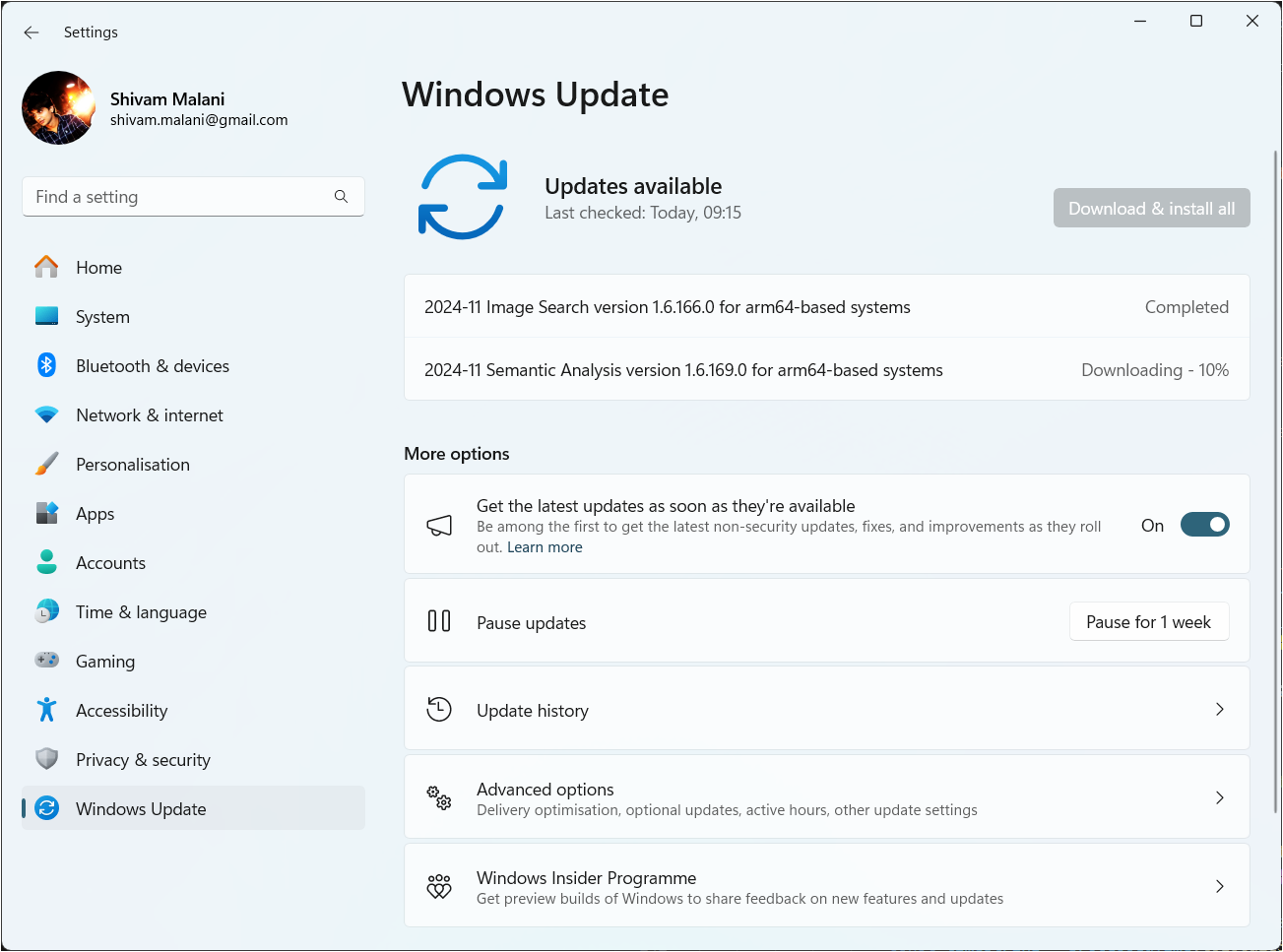Click the Shivam Malani account name
This screenshot has width=1283, height=952.
(167, 99)
